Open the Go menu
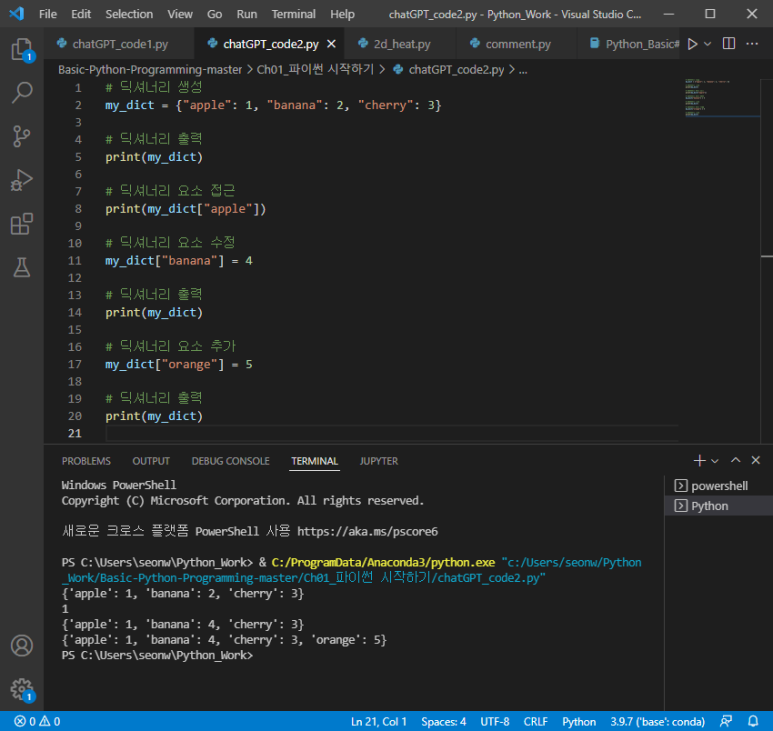The height and width of the screenshot is (731, 773). pos(214,14)
